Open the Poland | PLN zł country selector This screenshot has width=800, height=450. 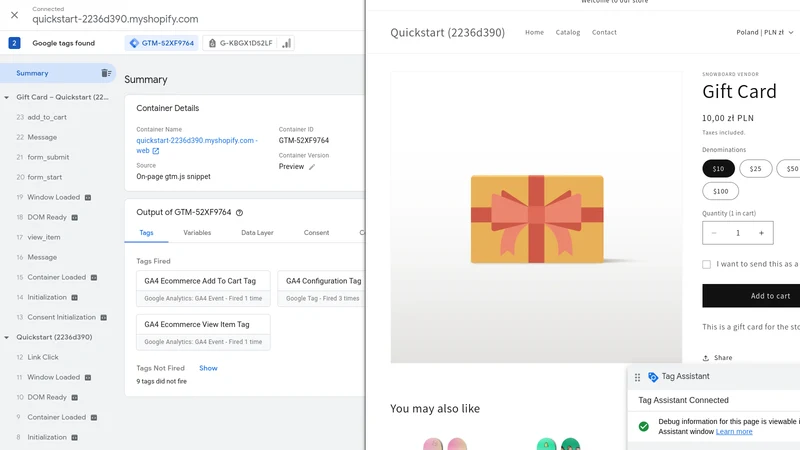click(764, 32)
